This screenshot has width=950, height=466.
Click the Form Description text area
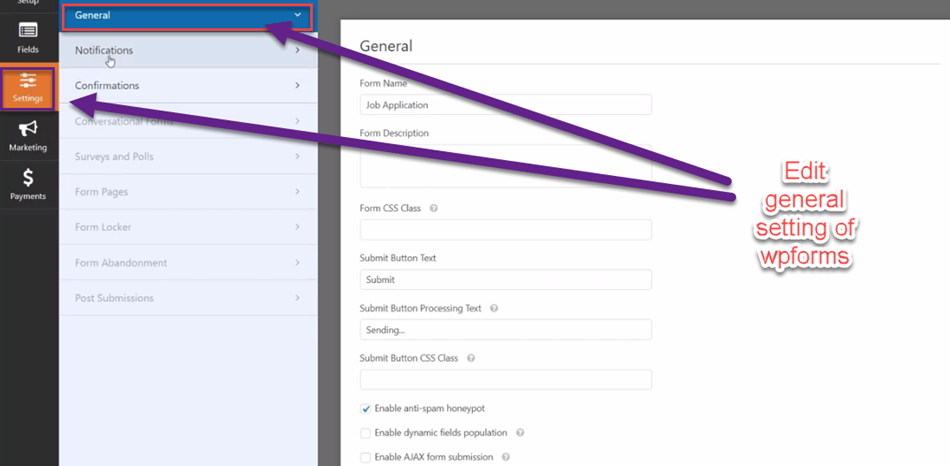pos(506,165)
